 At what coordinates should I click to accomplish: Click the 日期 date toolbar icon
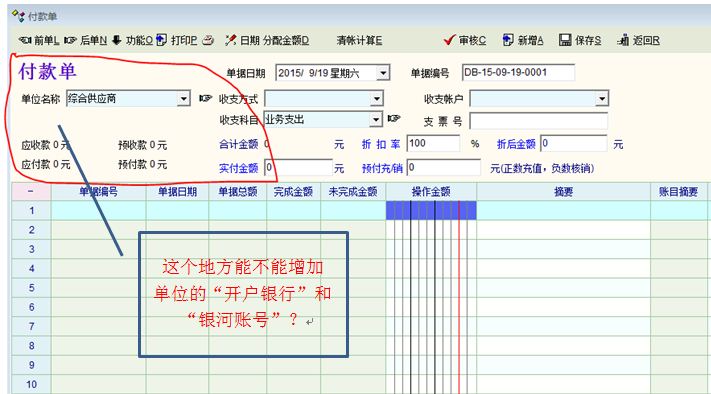coord(230,40)
